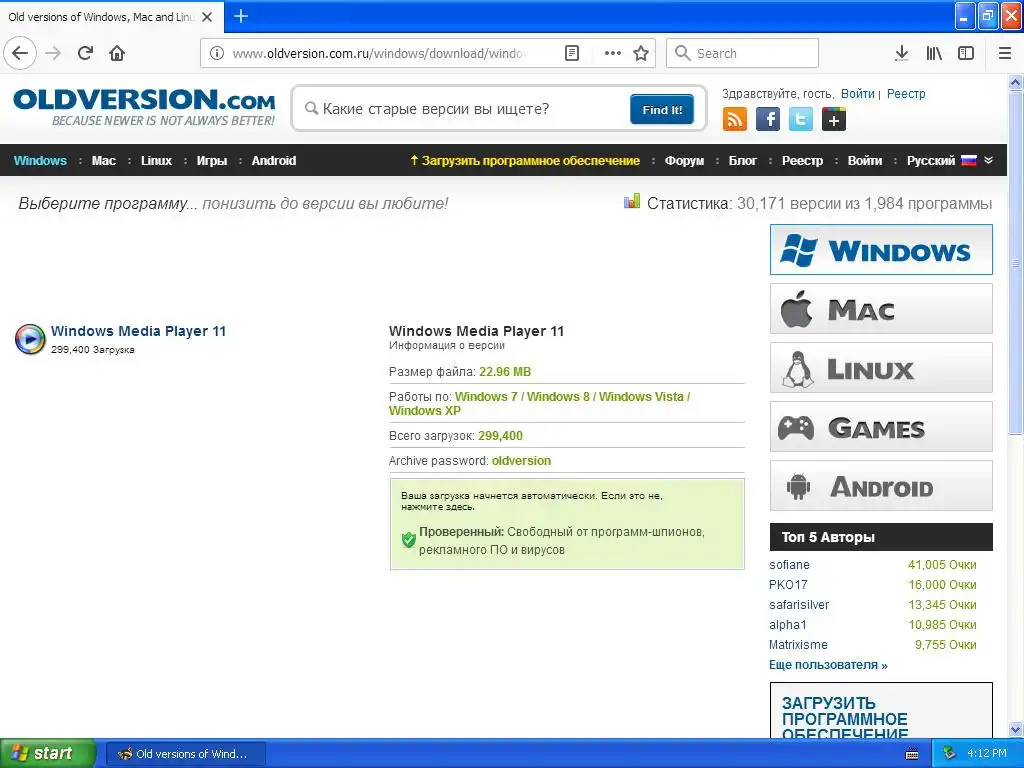Click Реестр link beside guest greeting
The height and width of the screenshot is (768, 1024).
point(906,93)
